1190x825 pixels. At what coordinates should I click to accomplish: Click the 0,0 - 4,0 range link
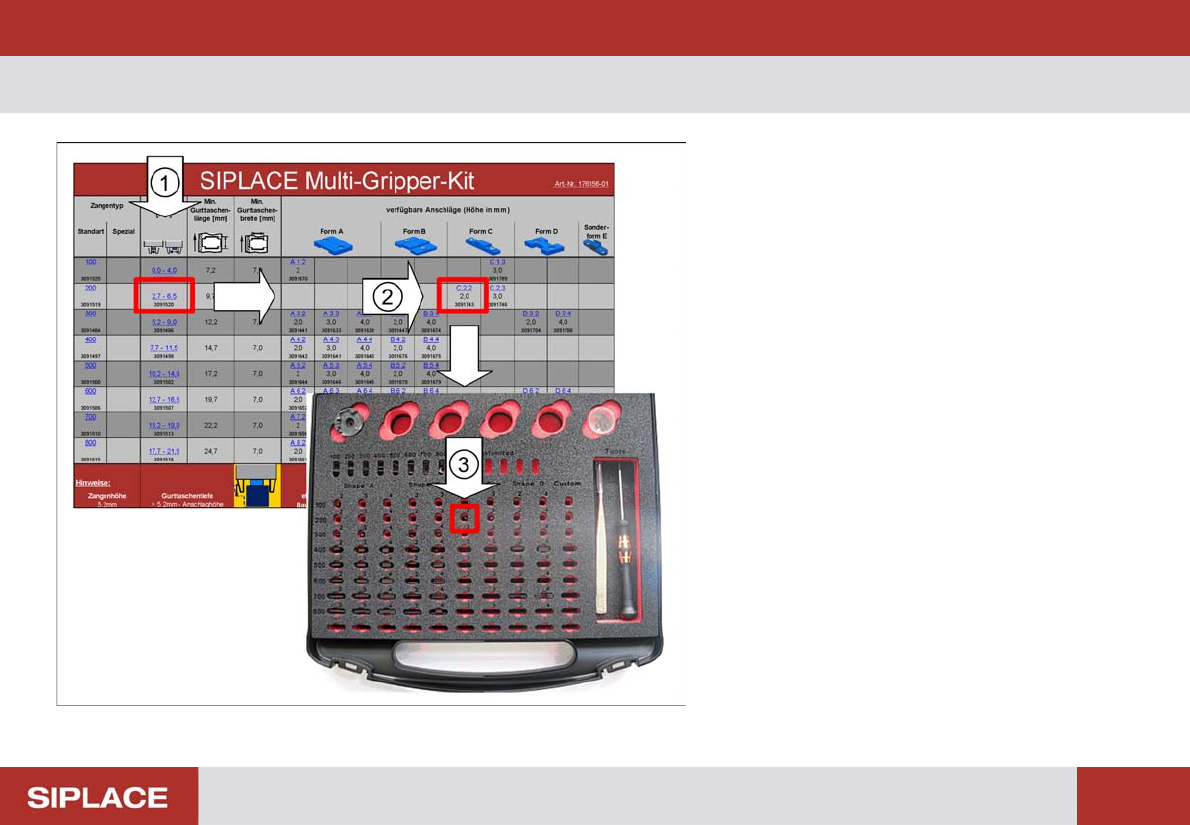pos(164,270)
